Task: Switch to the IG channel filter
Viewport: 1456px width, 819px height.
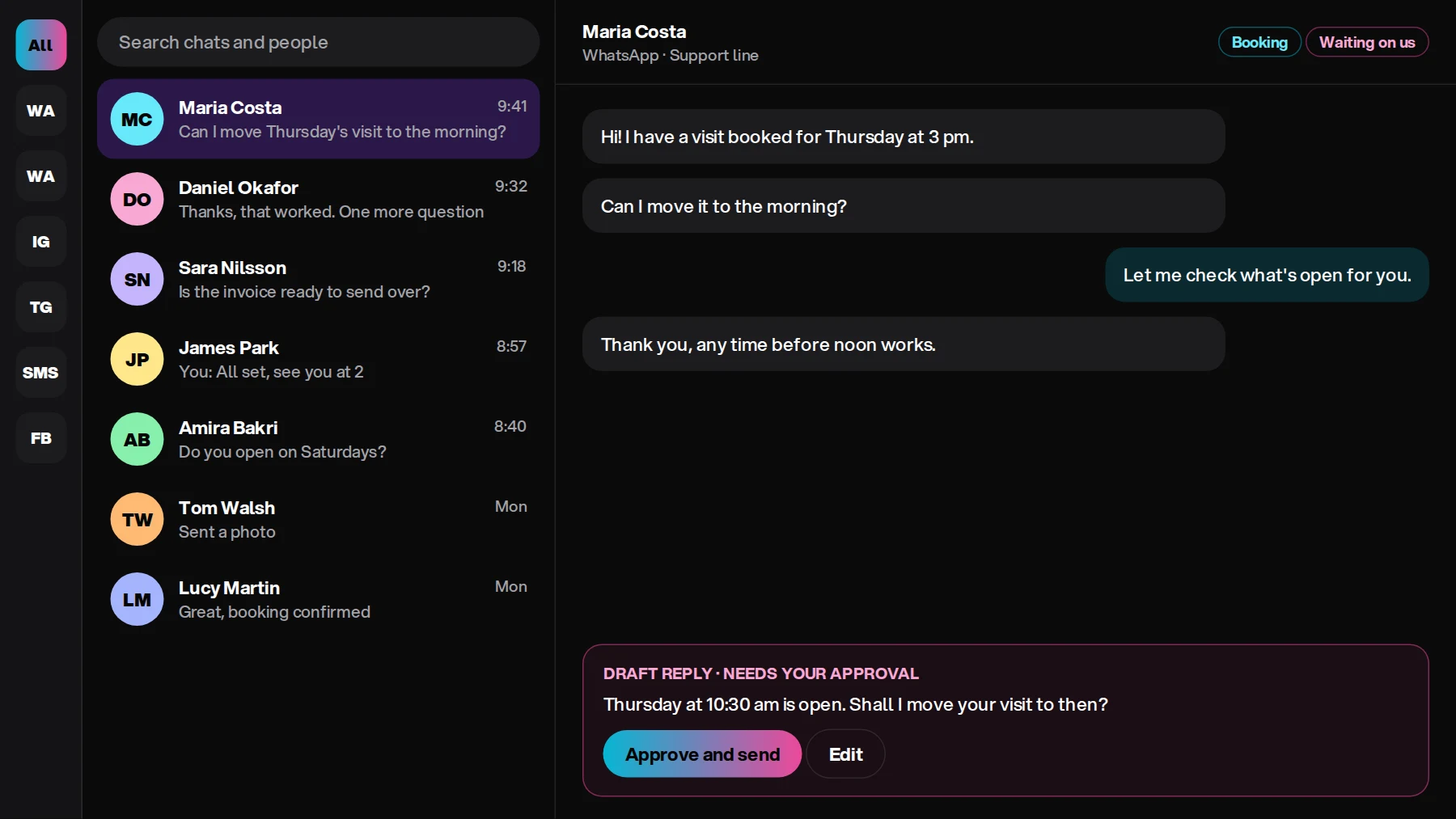Action: point(40,242)
